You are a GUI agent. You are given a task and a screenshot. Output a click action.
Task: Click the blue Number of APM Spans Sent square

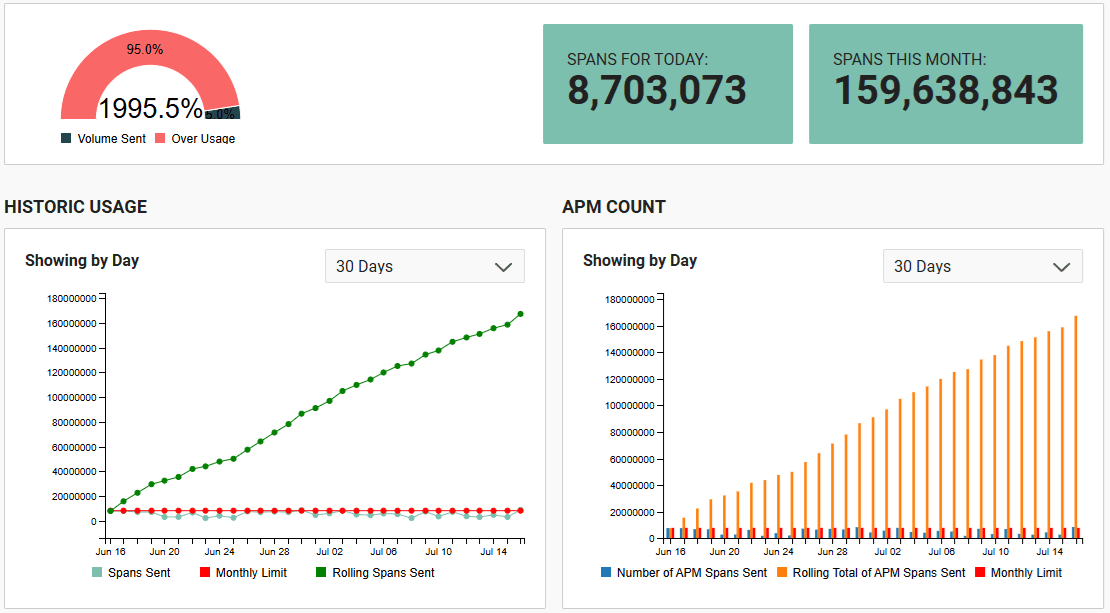[x=606, y=572]
